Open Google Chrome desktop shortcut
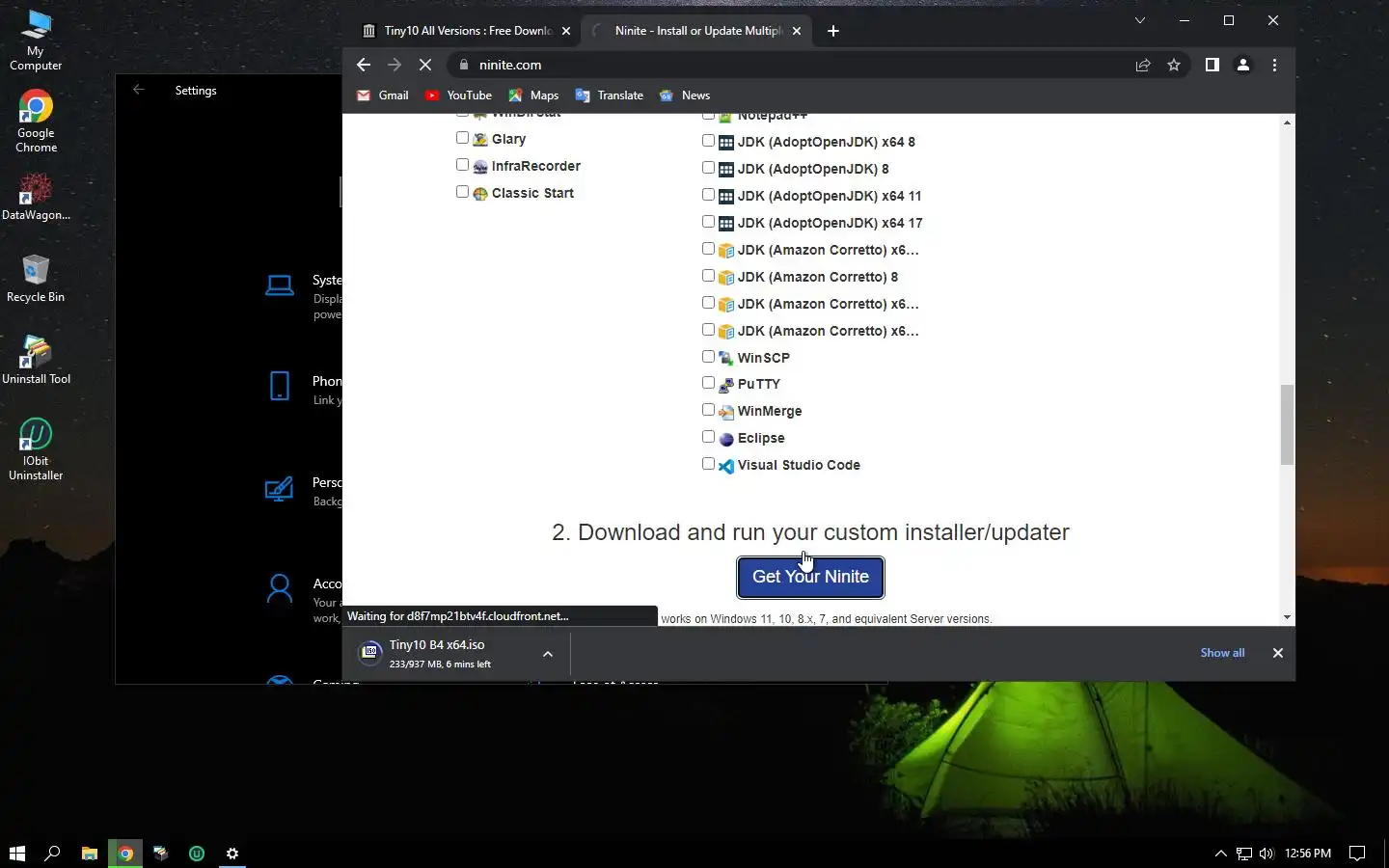The image size is (1389, 868). (36, 122)
